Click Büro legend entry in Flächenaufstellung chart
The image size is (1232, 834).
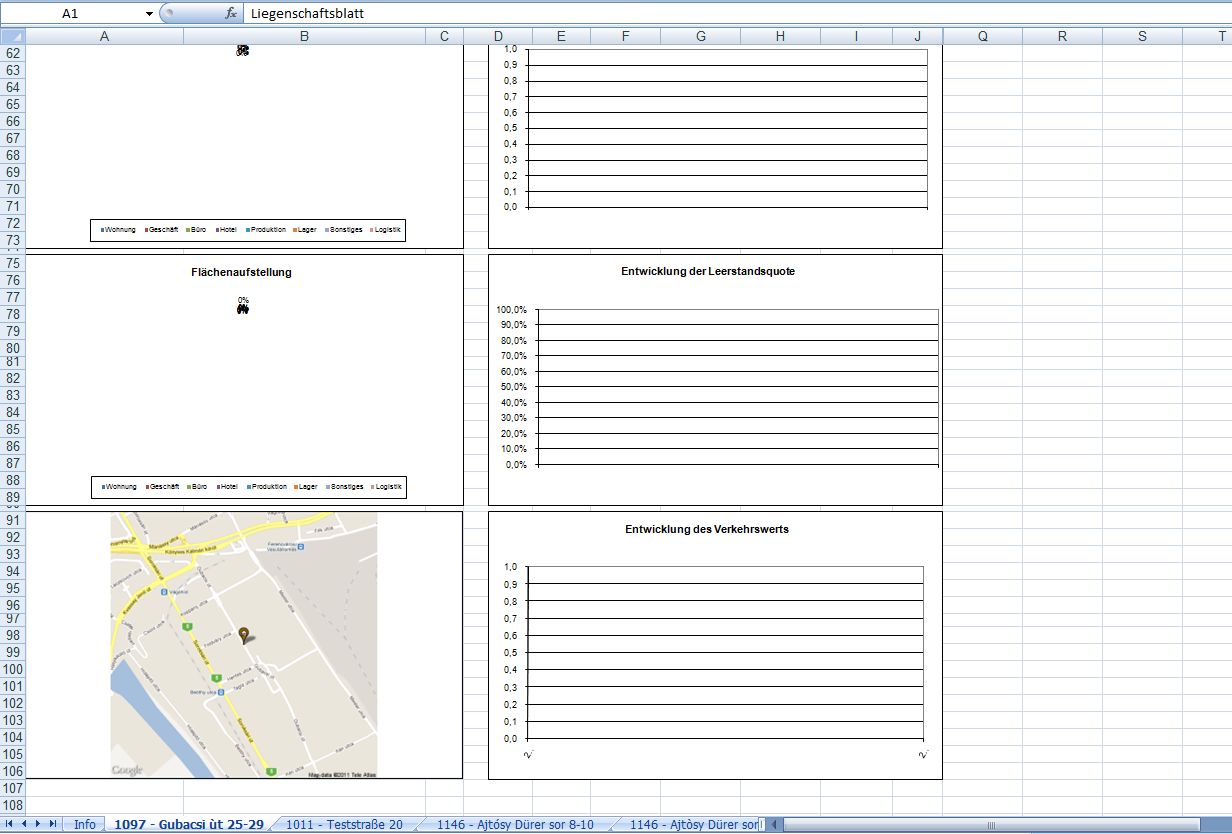198,487
